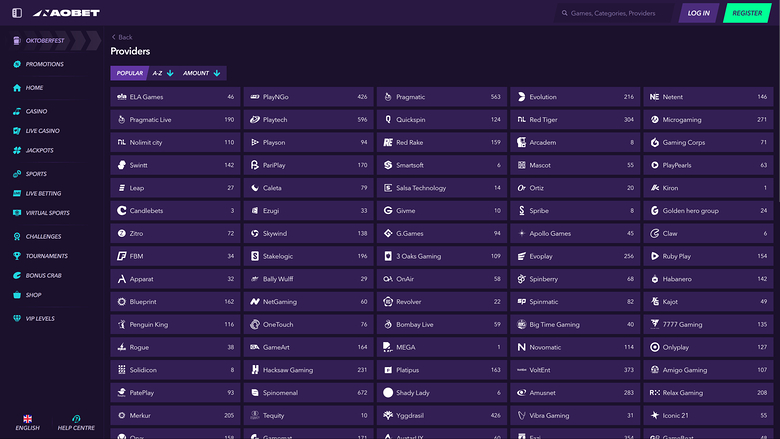Change language via the English flag icon
The height and width of the screenshot is (439, 780).
click(x=27, y=419)
